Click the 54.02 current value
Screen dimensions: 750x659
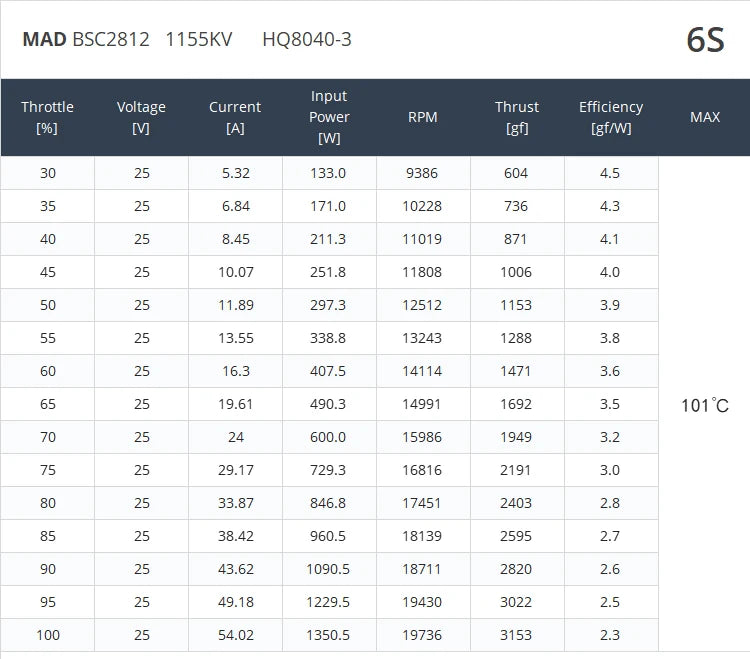click(x=235, y=635)
